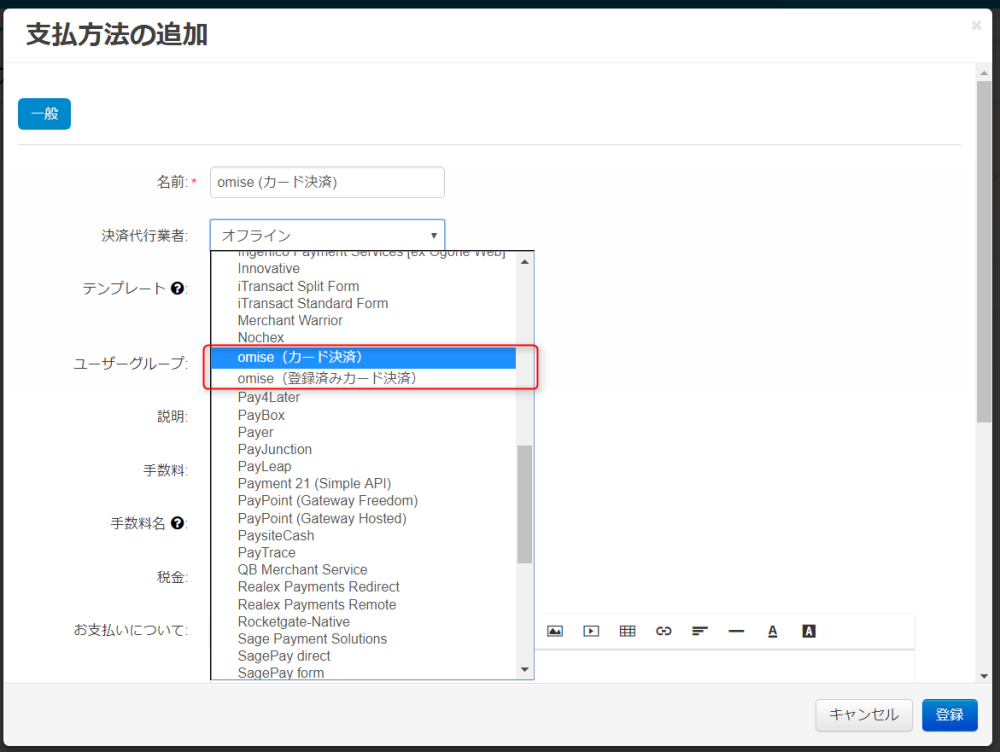Click the text alignment icon in editor toolbar
Image resolution: width=1000 pixels, height=752 pixels.
(700, 631)
